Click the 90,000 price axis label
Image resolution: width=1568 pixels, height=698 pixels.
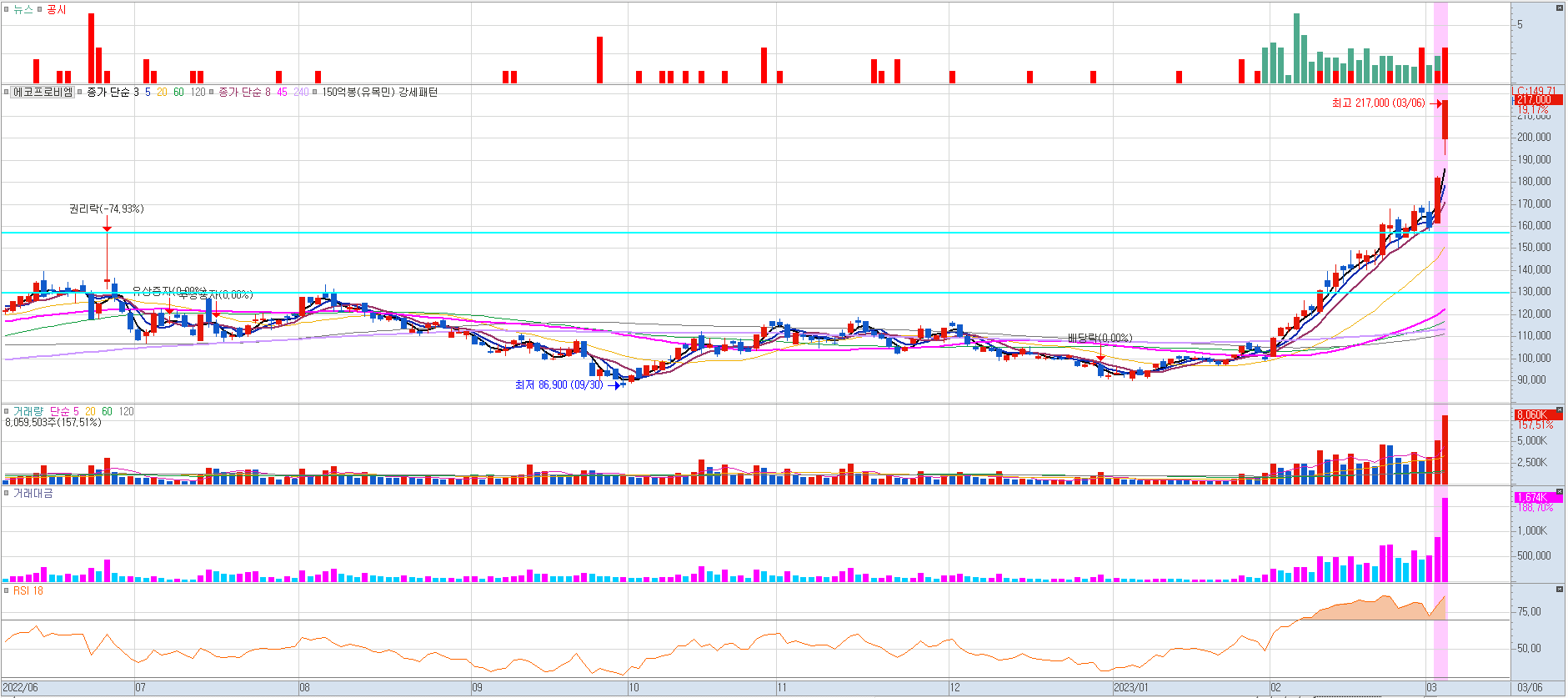pyautogui.click(x=1532, y=380)
